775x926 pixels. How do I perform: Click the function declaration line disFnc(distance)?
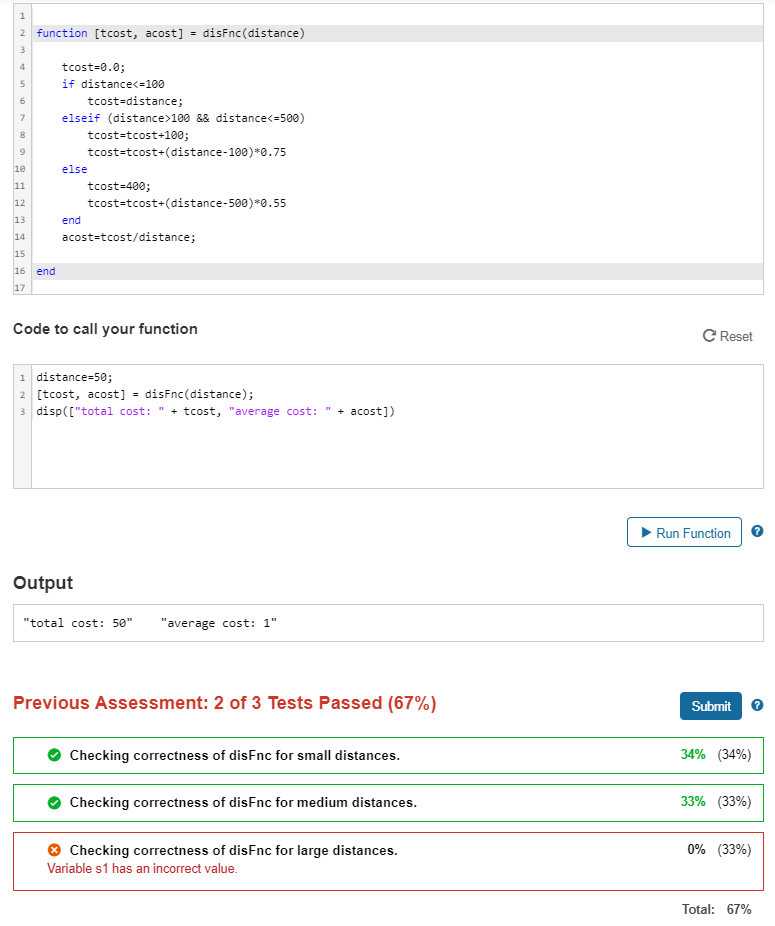(x=171, y=33)
